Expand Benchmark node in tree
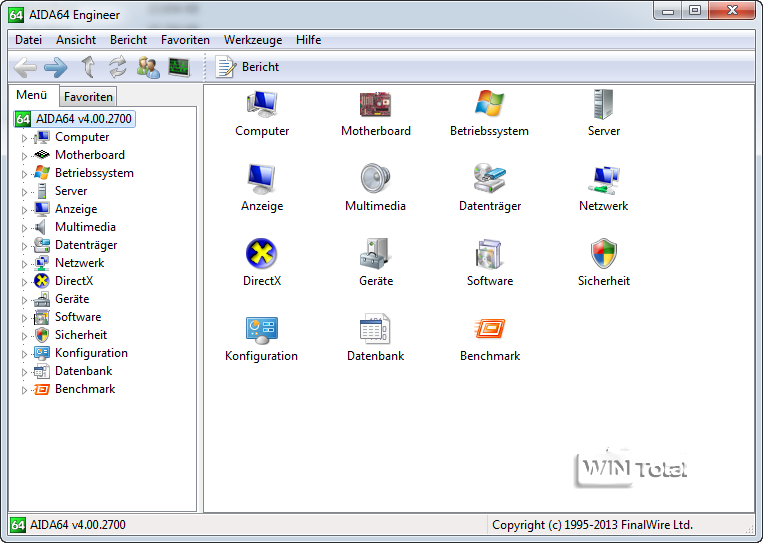Viewport: 763px width, 543px height. [x=24, y=390]
